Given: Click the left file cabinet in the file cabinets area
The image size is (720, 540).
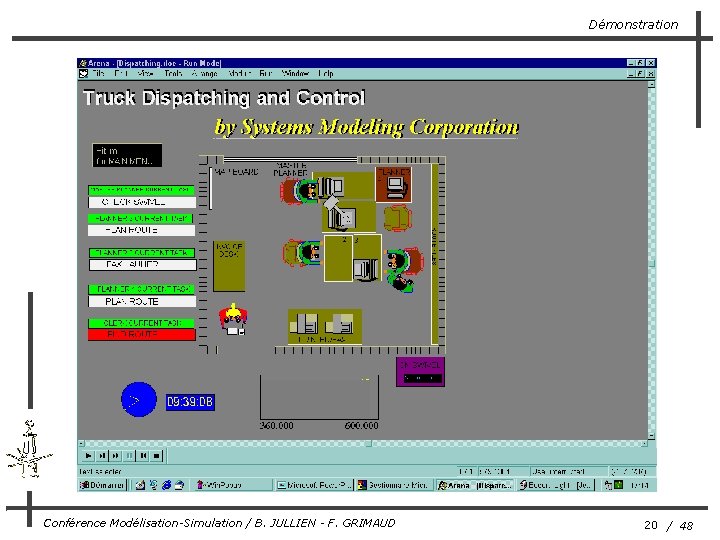Looking at the screenshot, I should coord(306,324).
